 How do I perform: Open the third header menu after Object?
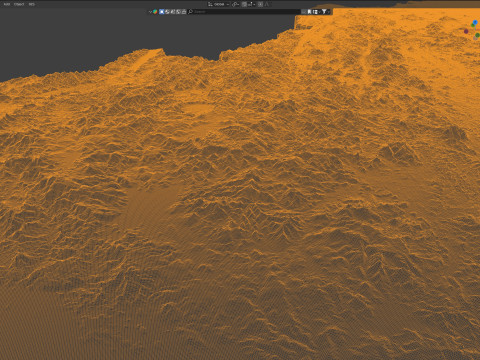point(32,4)
